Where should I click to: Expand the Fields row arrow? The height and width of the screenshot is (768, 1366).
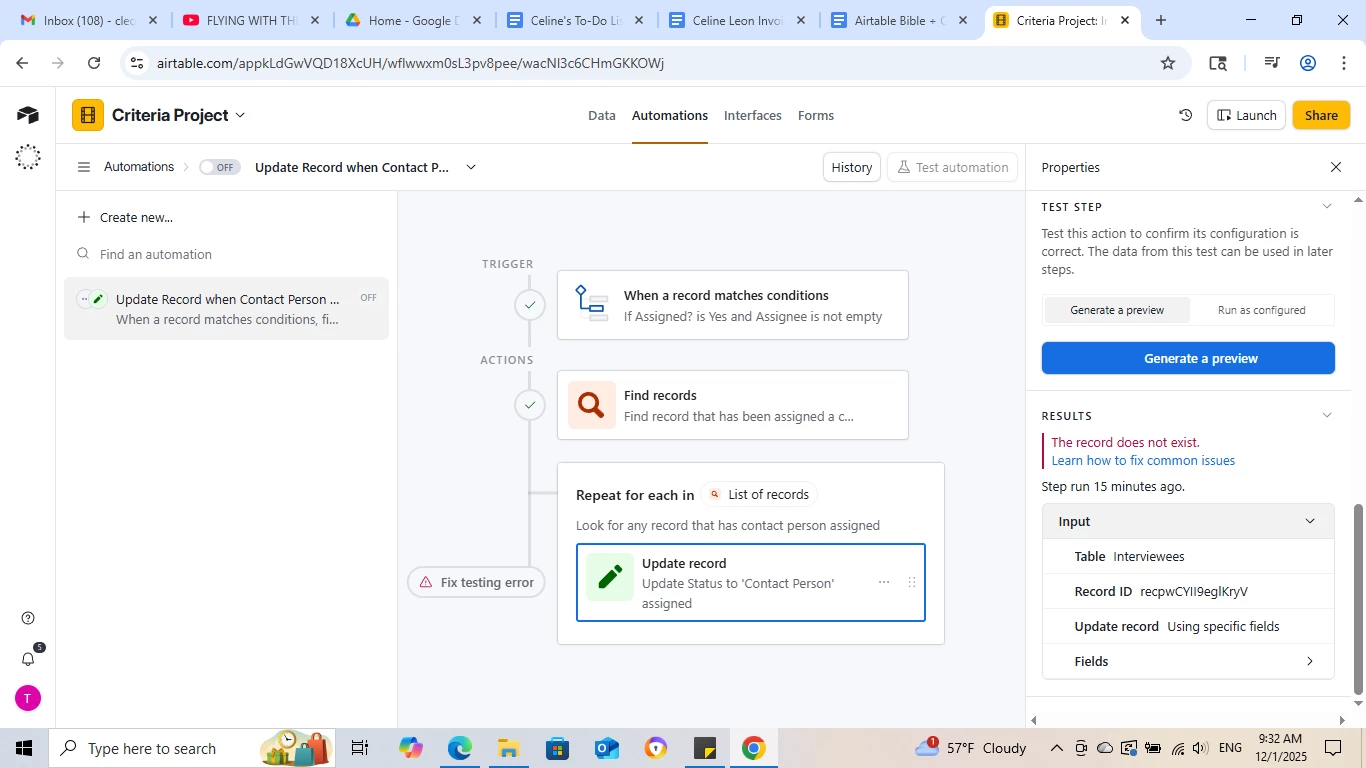1310,661
